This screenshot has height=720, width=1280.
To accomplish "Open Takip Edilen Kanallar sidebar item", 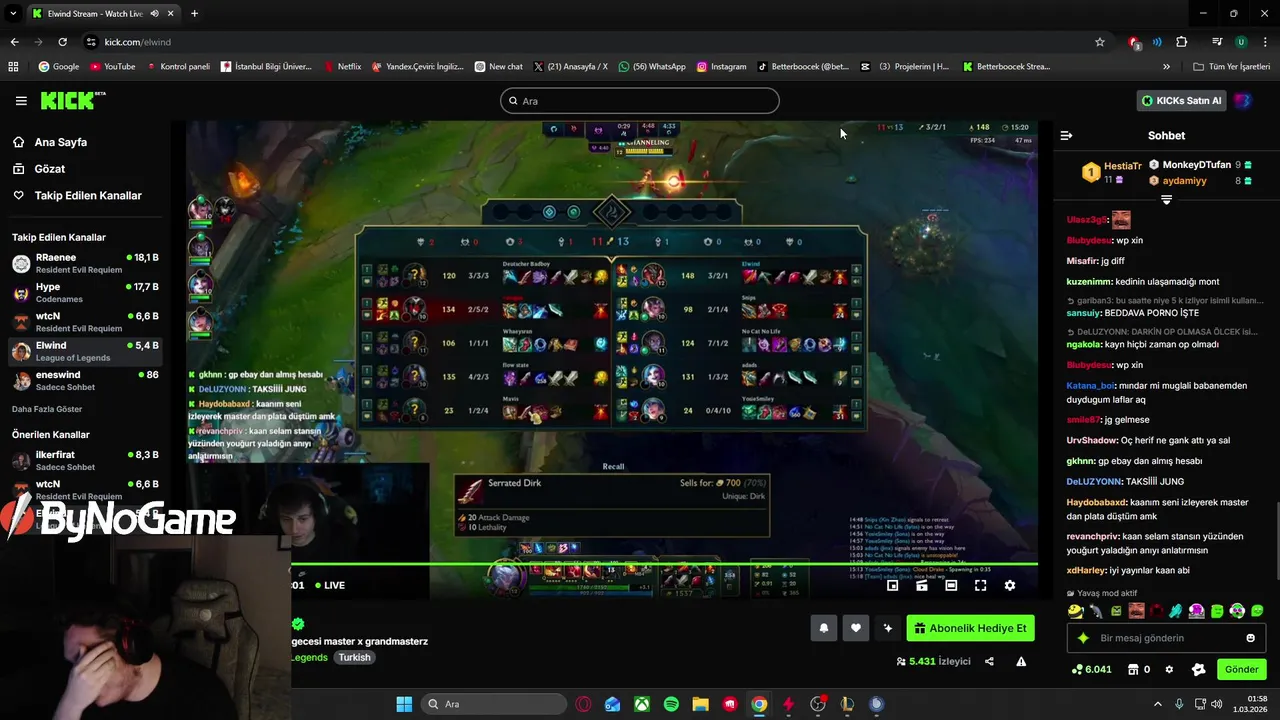I will pyautogui.click(x=88, y=196).
